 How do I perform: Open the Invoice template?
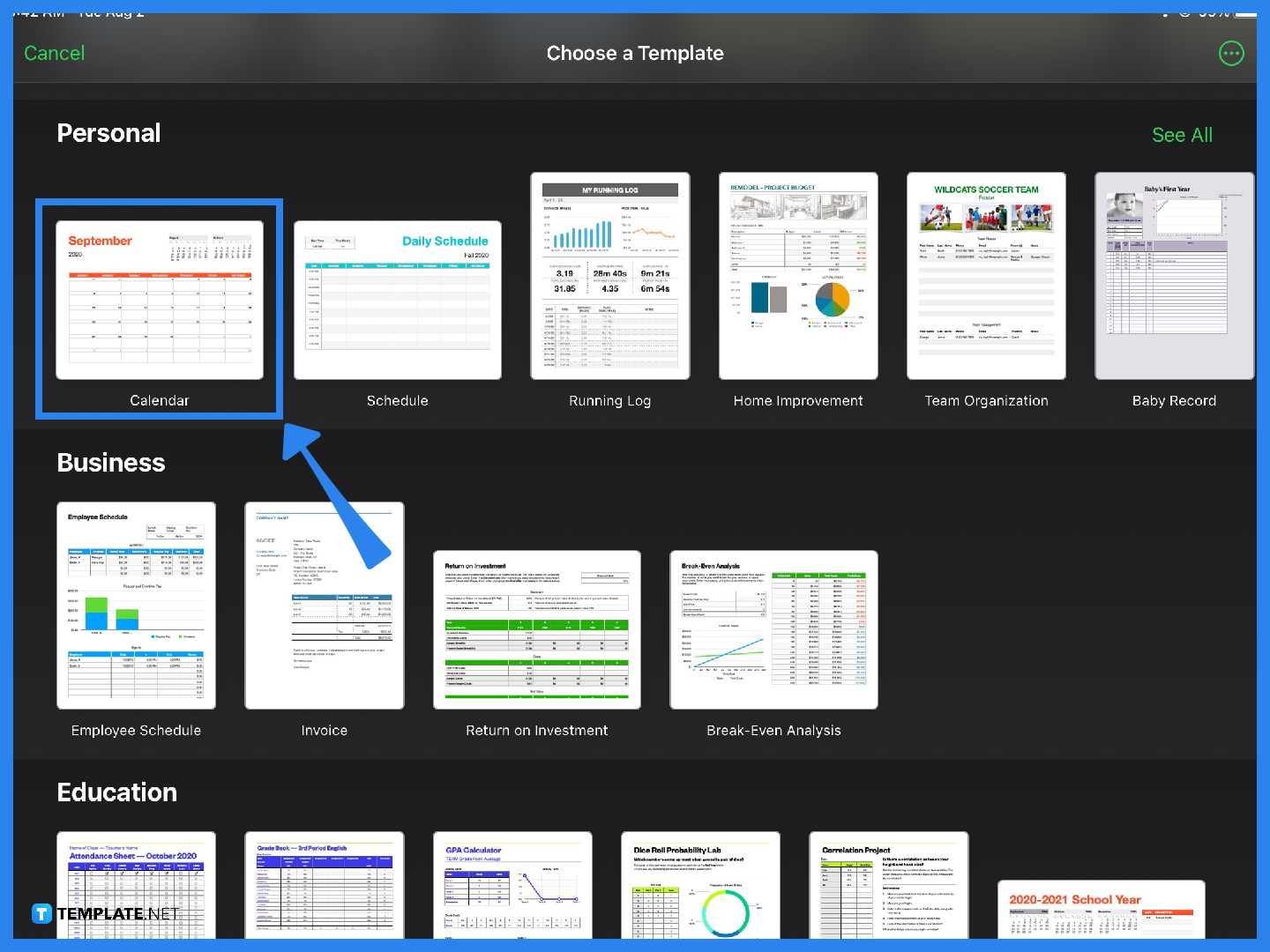(324, 606)
